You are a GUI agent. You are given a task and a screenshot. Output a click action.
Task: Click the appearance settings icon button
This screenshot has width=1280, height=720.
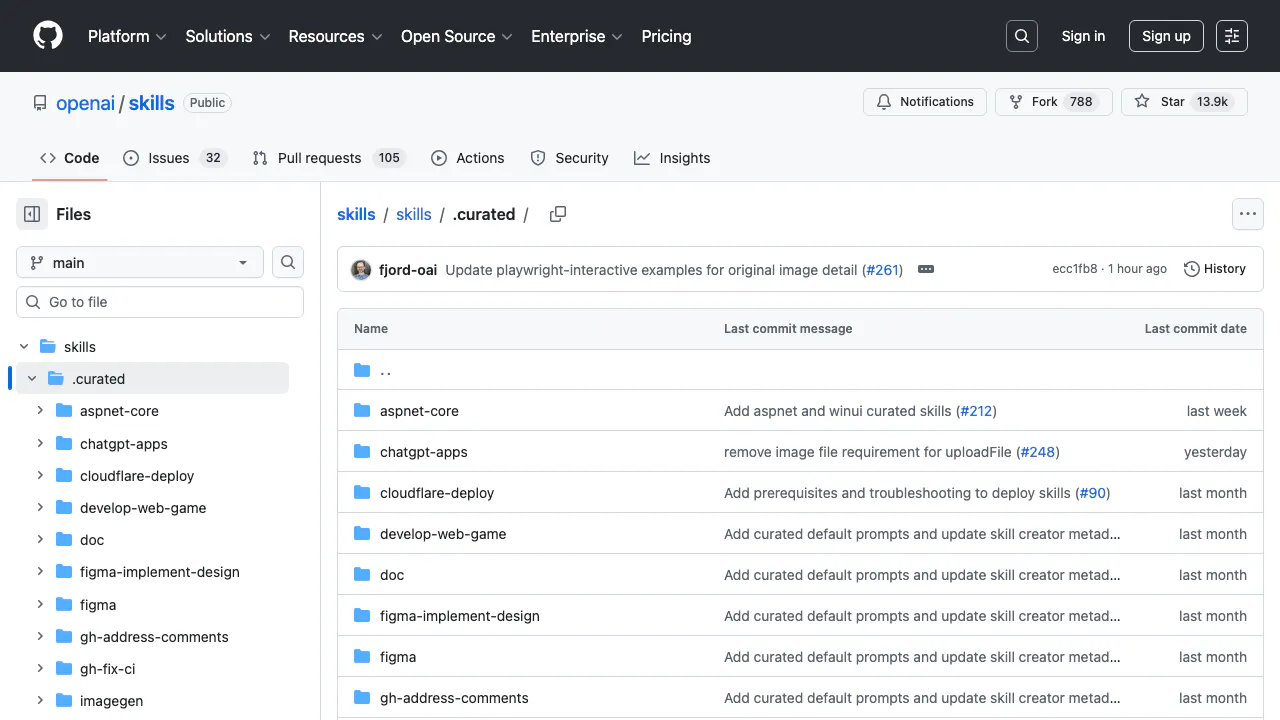coord(1232,36)
